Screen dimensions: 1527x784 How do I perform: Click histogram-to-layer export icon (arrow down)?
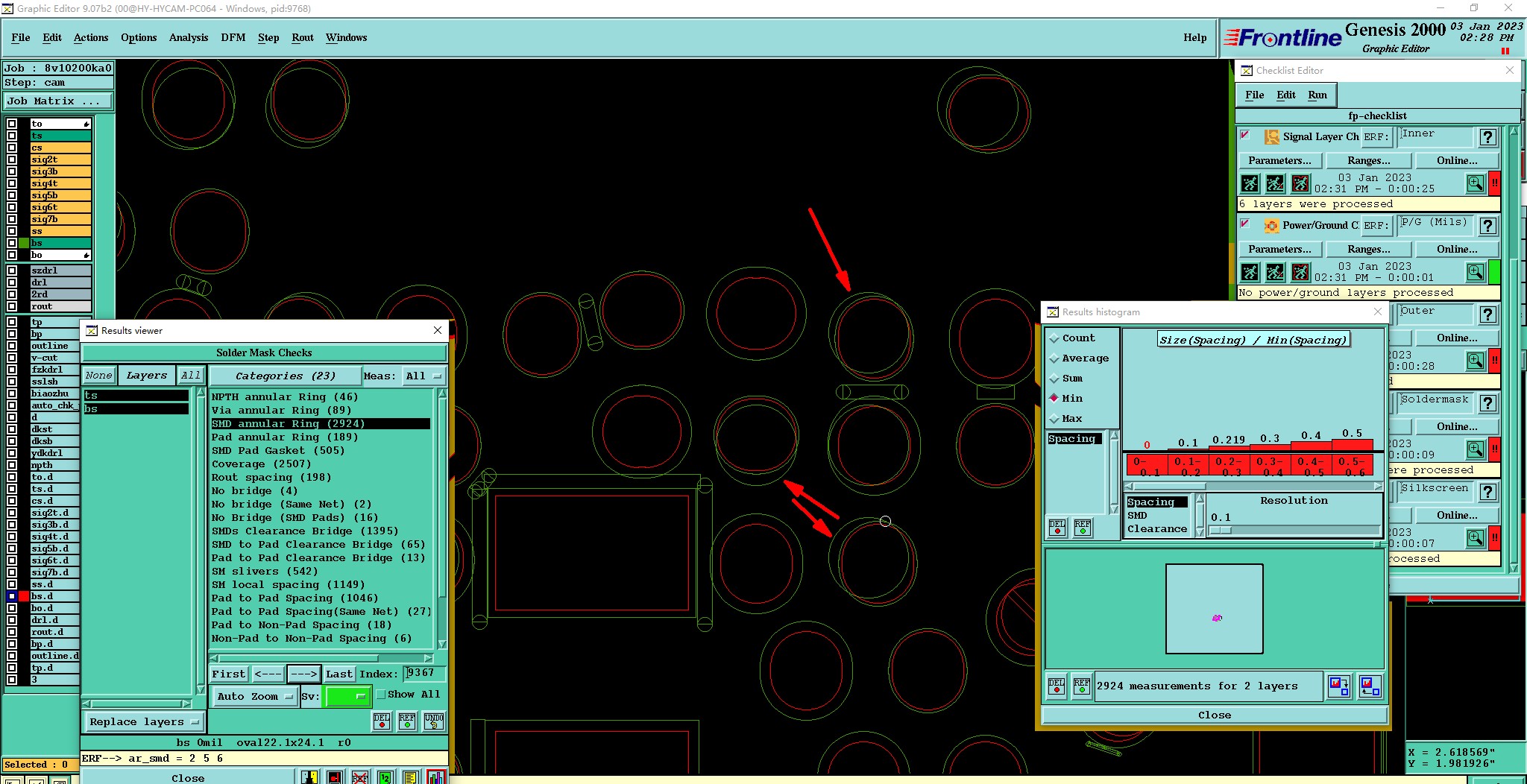(1339, 686)
